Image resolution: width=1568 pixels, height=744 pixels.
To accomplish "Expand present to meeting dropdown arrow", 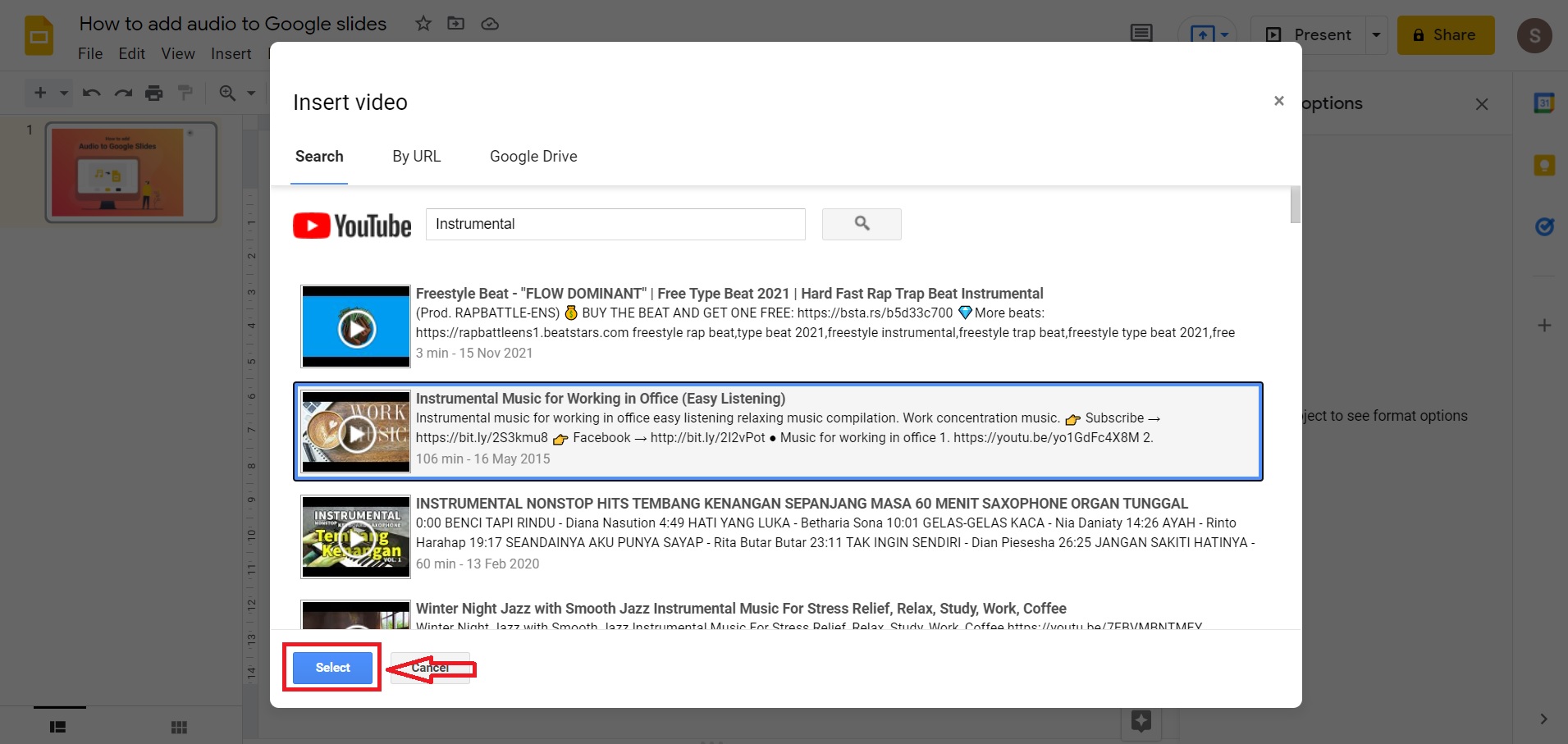I will [1225, 34].
